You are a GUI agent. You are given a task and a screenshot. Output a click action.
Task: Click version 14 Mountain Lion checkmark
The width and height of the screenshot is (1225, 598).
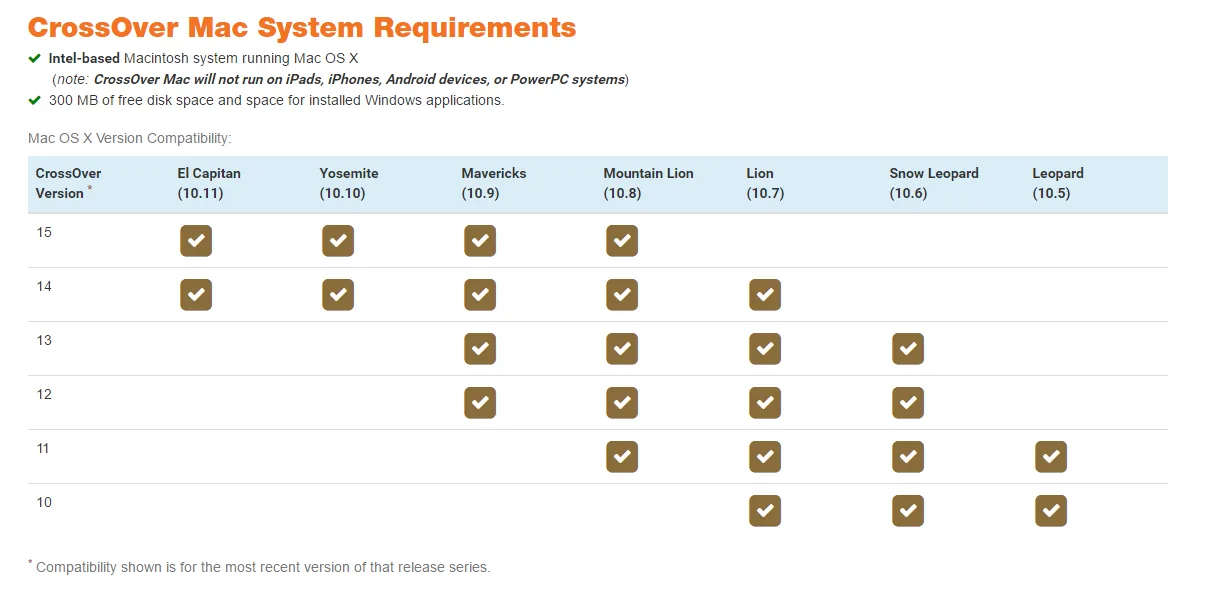pos(622,295)
